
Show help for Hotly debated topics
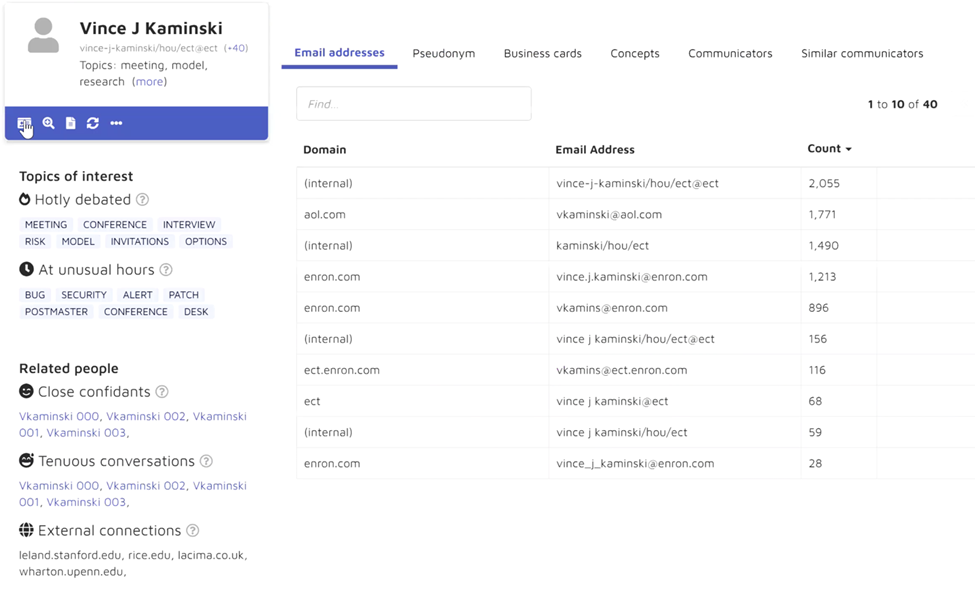click(142, 200)
